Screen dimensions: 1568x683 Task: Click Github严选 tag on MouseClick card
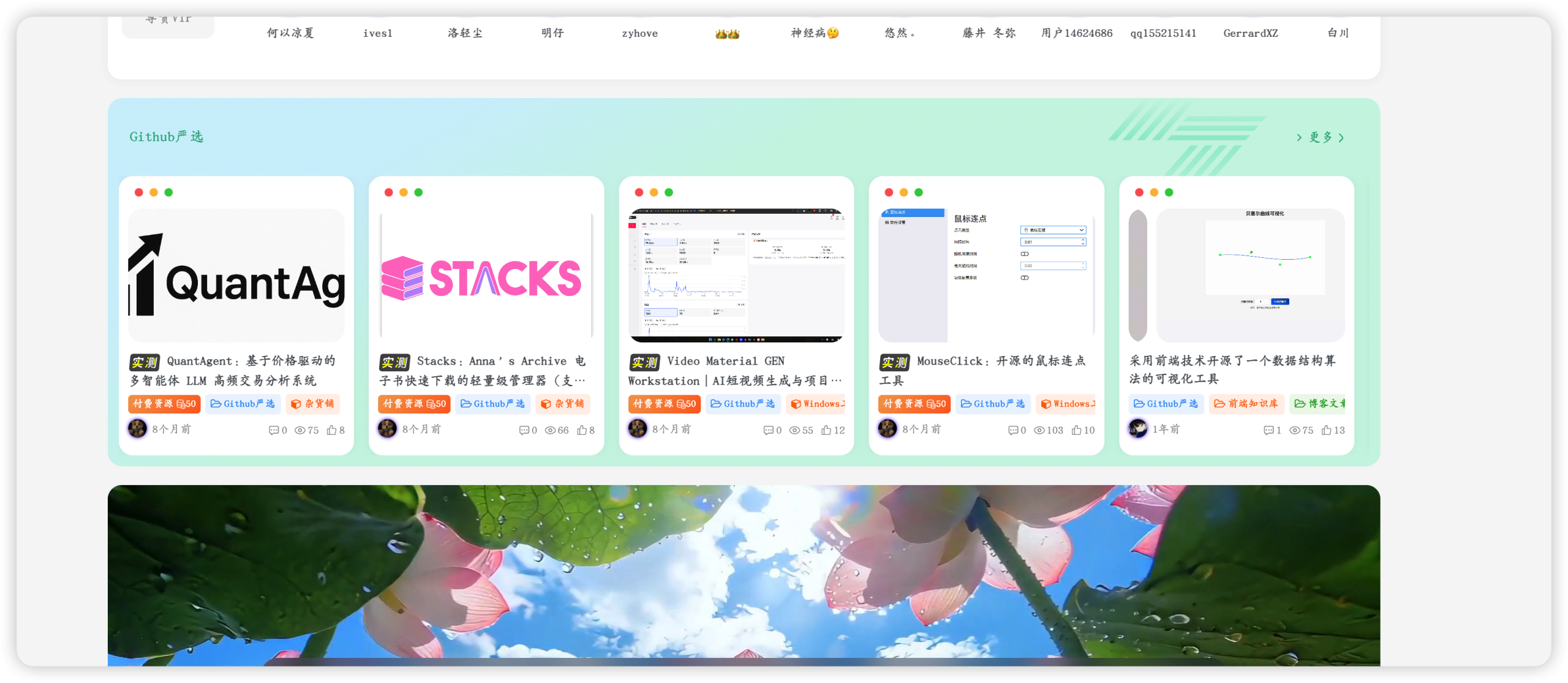point(992,404)
